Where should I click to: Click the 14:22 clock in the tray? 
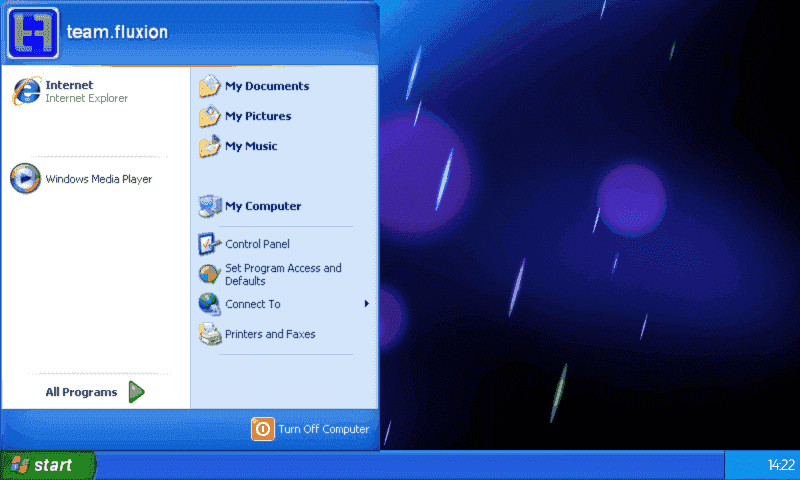coord(781,465)
